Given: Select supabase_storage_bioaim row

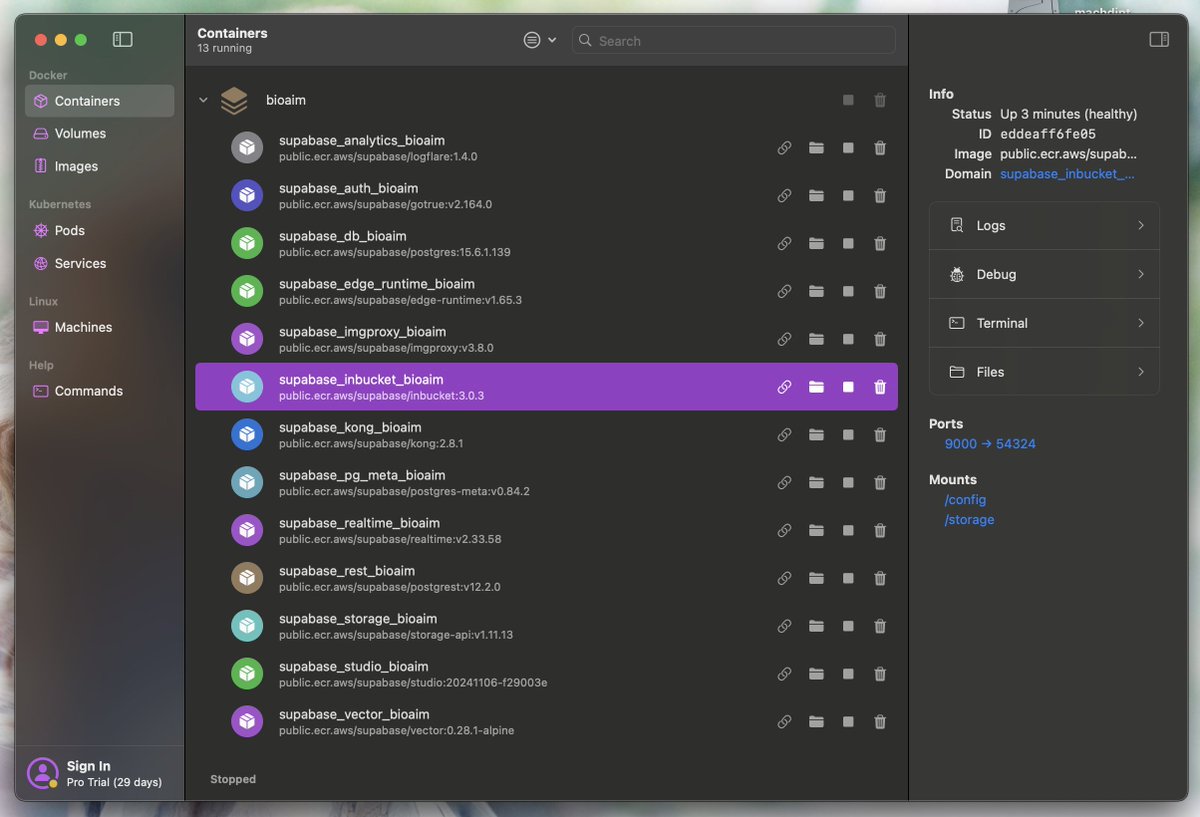Looking at the screenshot, I should (546, 626).
